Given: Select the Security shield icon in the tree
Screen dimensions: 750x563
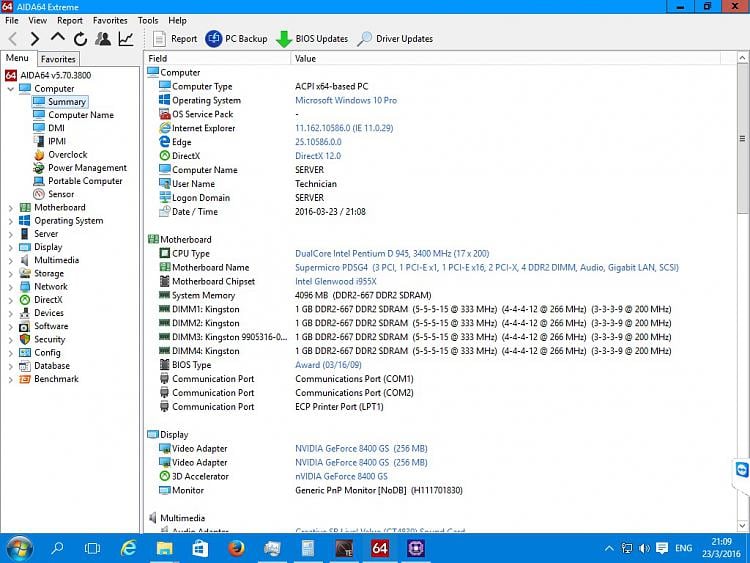Looking at the screenshot, I should (x=25, y=340).
